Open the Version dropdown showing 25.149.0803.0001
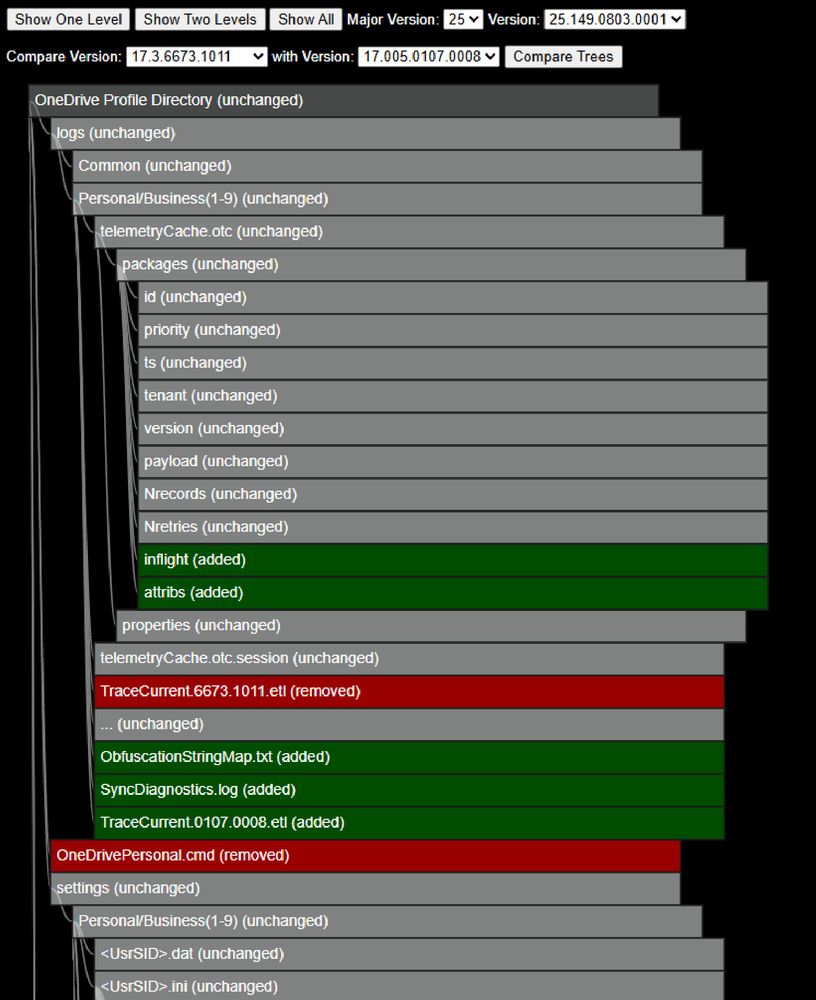Screen dimensions: 816x1000 click(614, 19)
